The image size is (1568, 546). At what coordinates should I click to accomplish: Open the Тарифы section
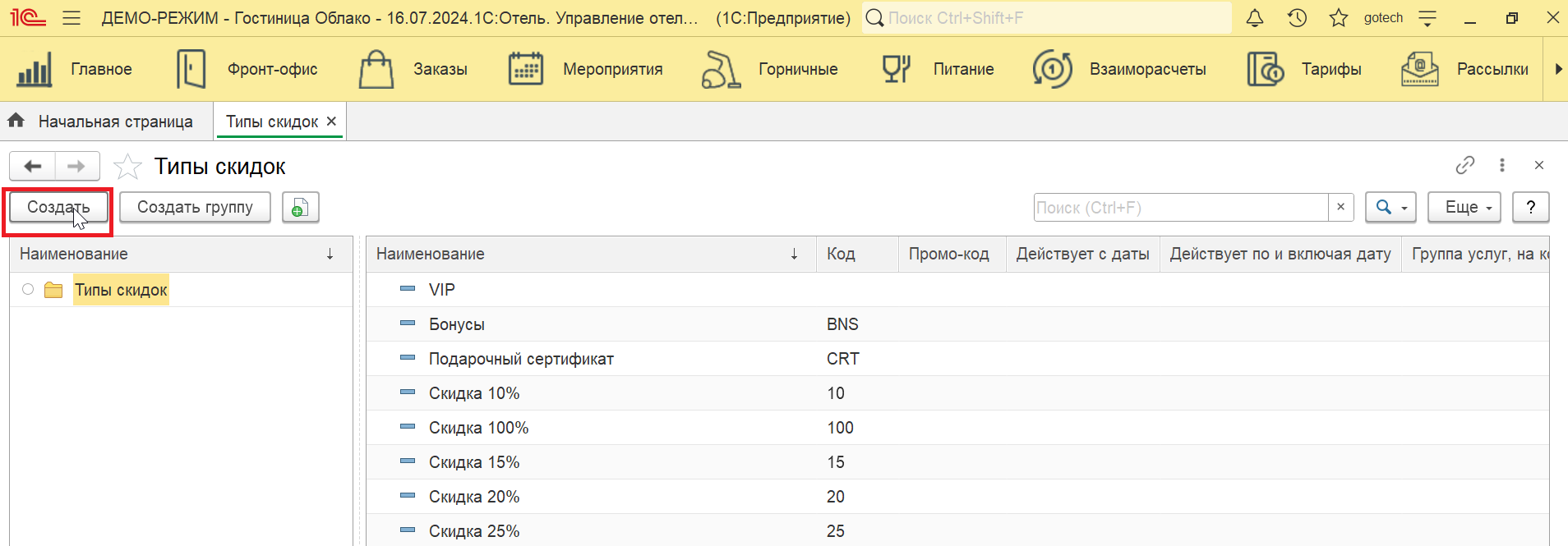(1331, 69)
